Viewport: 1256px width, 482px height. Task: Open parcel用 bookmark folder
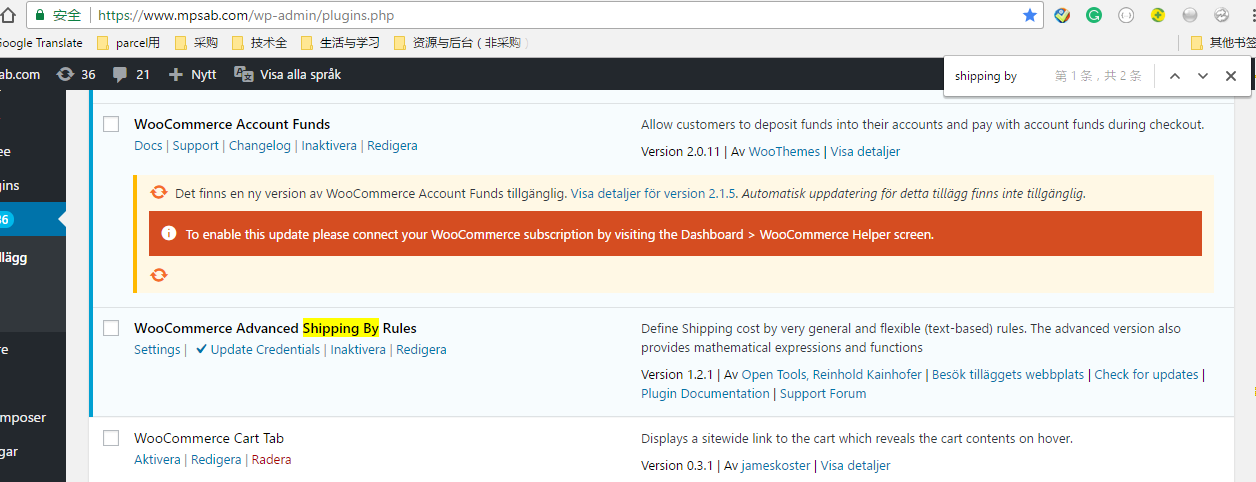coord(129,43)
